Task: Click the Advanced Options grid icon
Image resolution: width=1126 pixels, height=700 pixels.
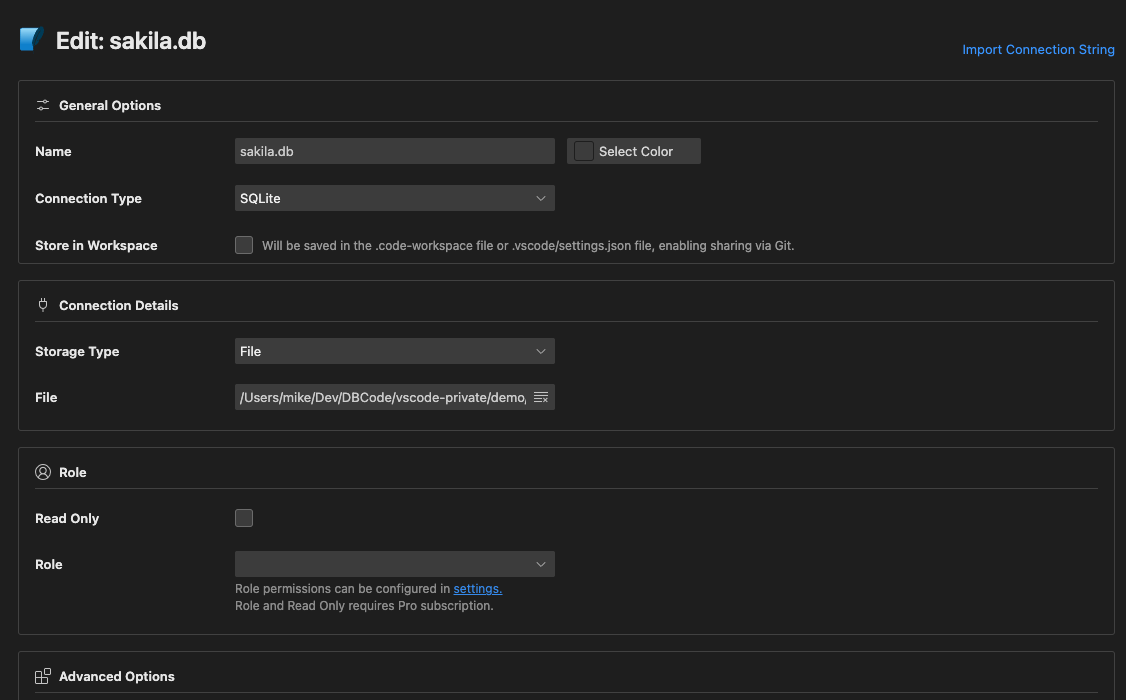Action: 43,676
